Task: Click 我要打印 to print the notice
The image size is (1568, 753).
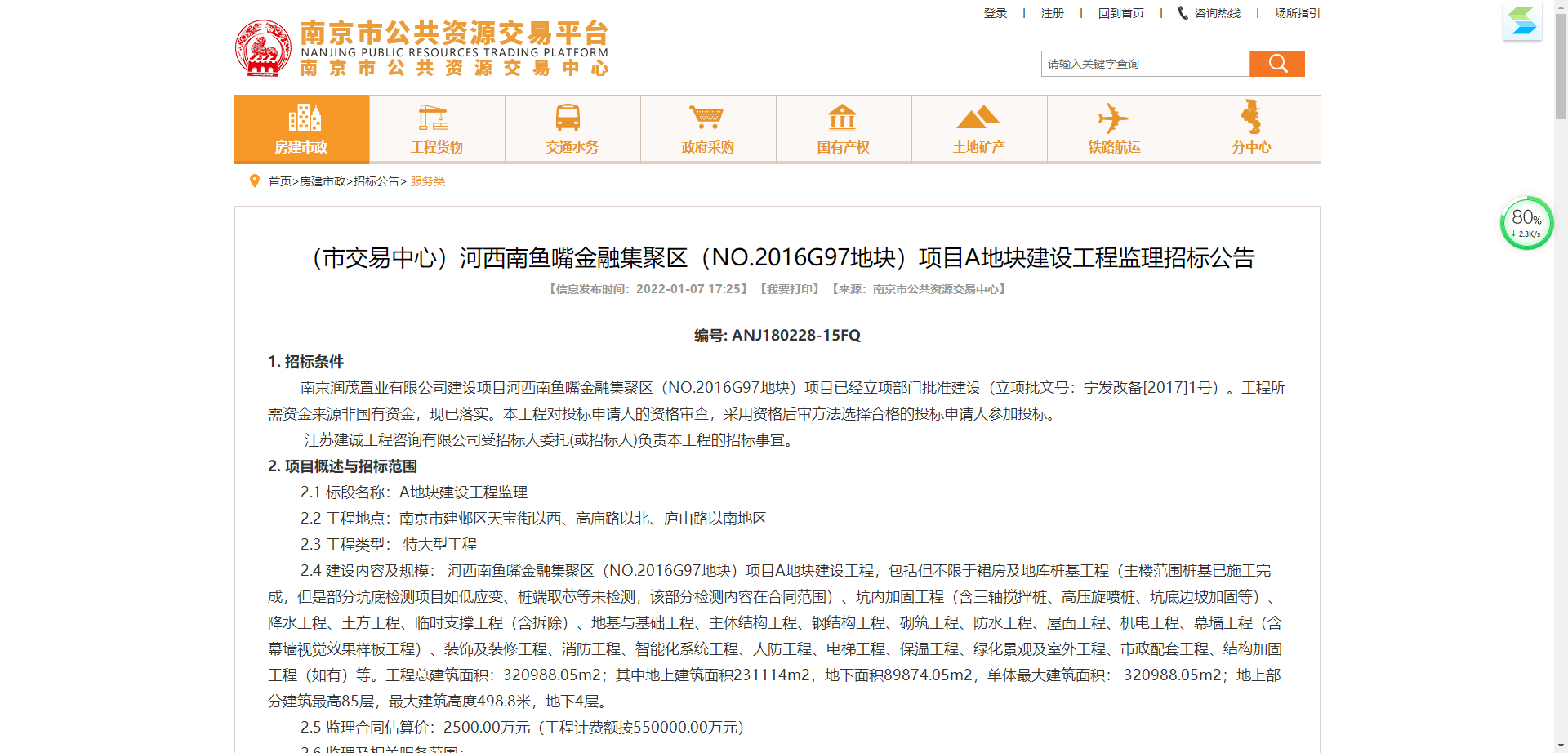Action: (x=790, y=289)
